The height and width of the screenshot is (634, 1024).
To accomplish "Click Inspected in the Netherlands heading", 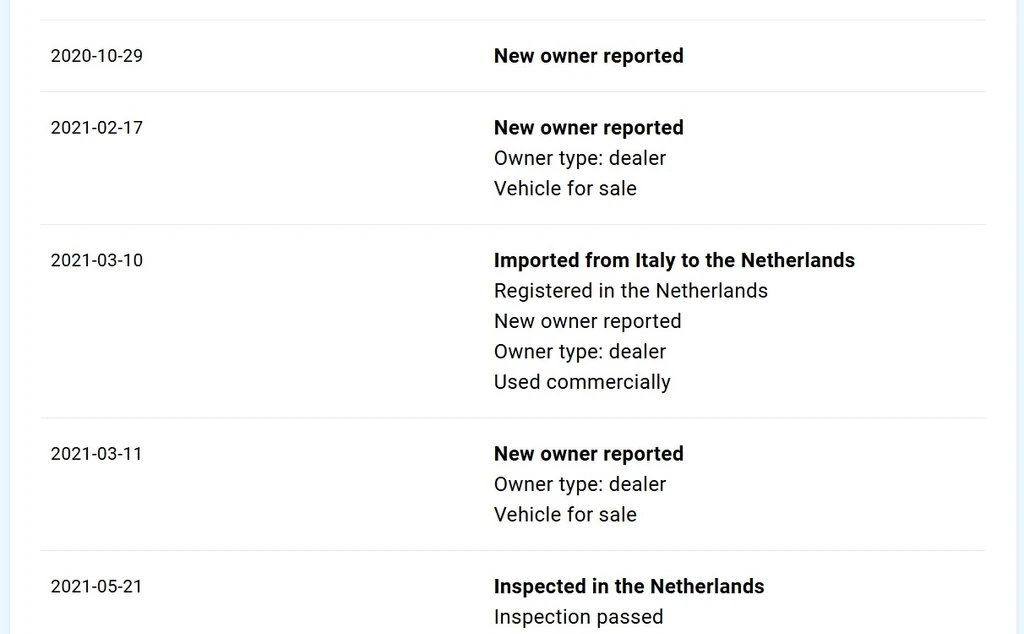I will [629, 586].
